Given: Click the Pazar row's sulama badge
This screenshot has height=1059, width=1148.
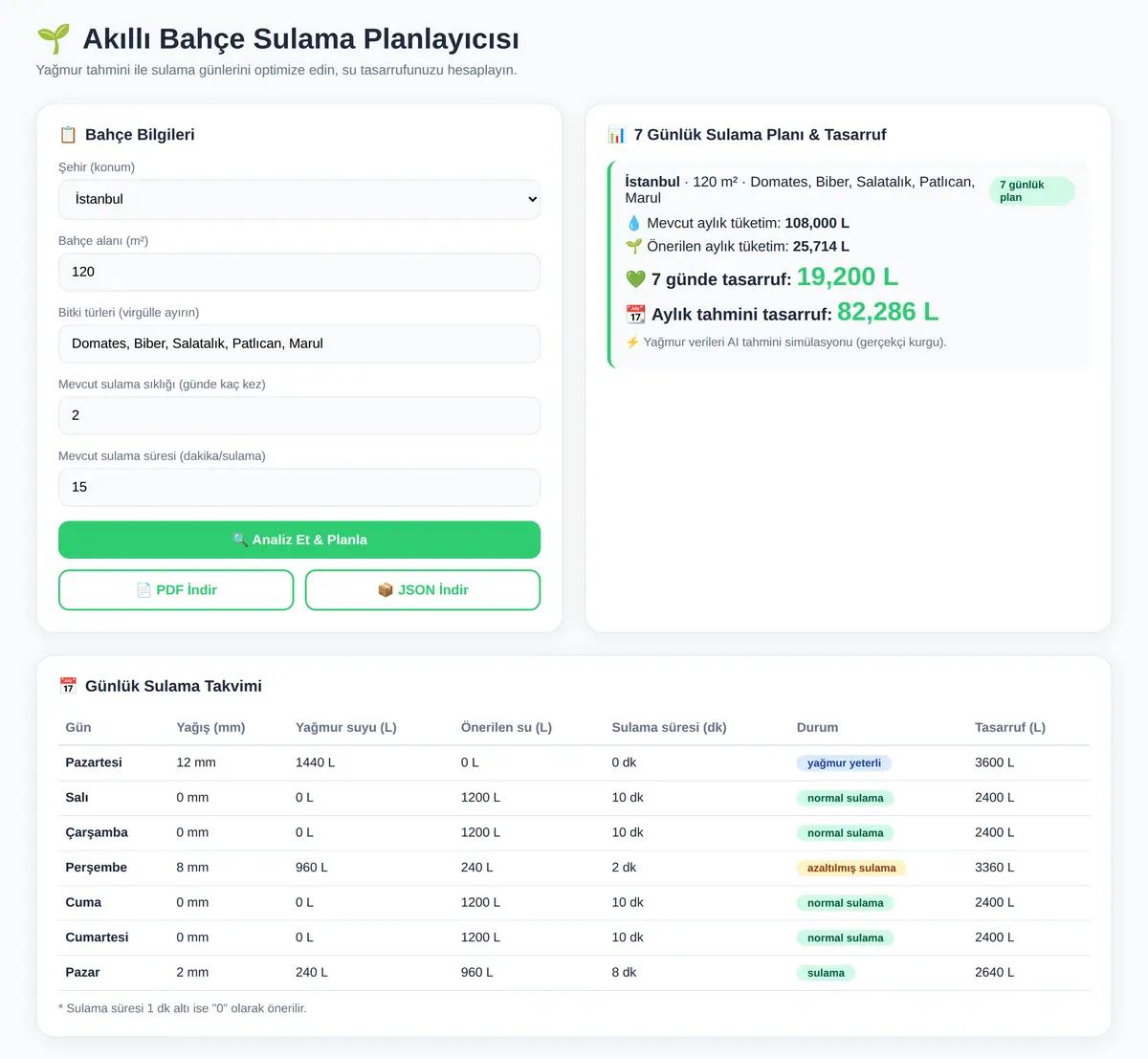Looking at the screenshot, I should (x=826, y=973).
